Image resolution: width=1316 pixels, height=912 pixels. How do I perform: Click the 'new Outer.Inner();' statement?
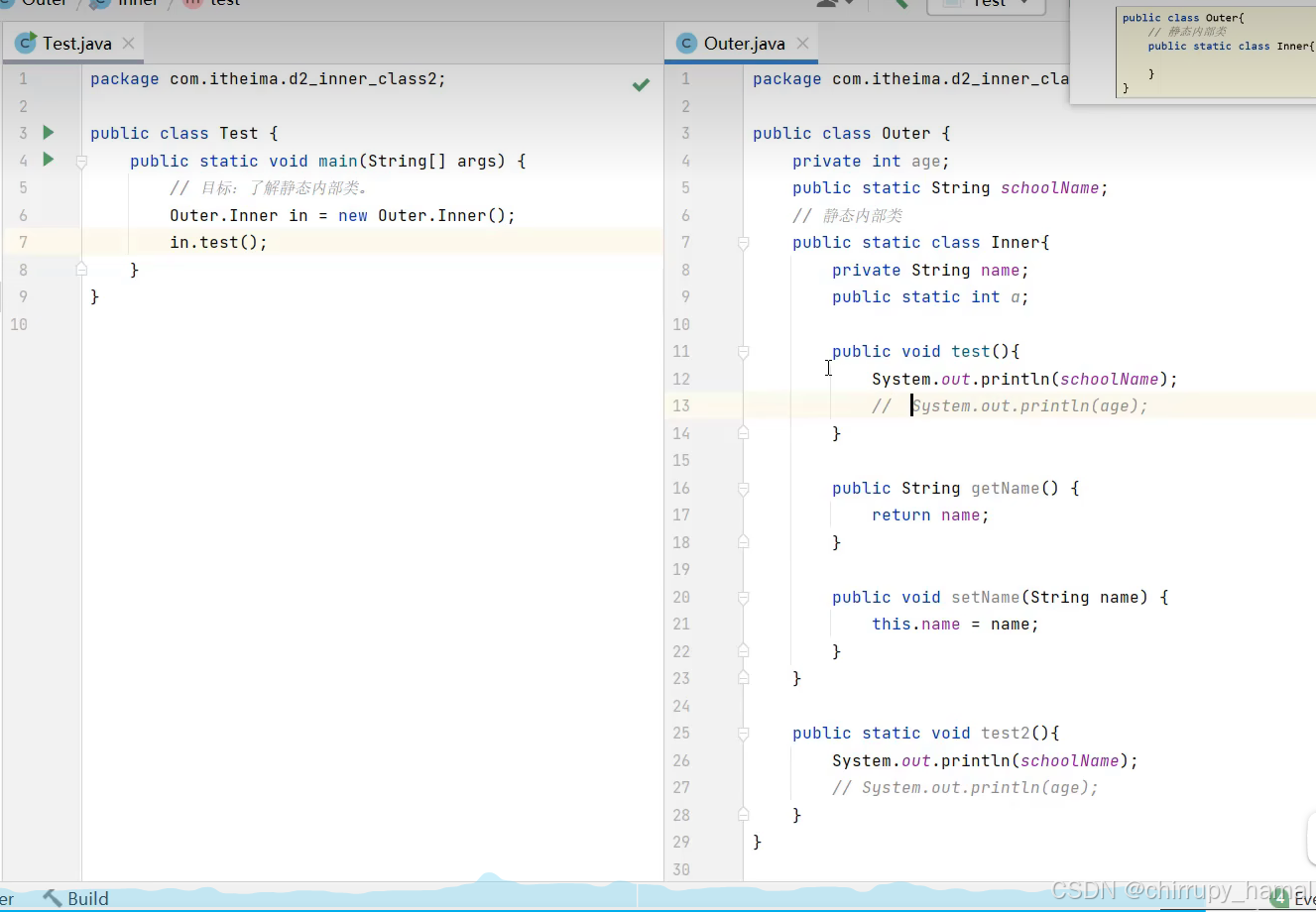point(426,215)
